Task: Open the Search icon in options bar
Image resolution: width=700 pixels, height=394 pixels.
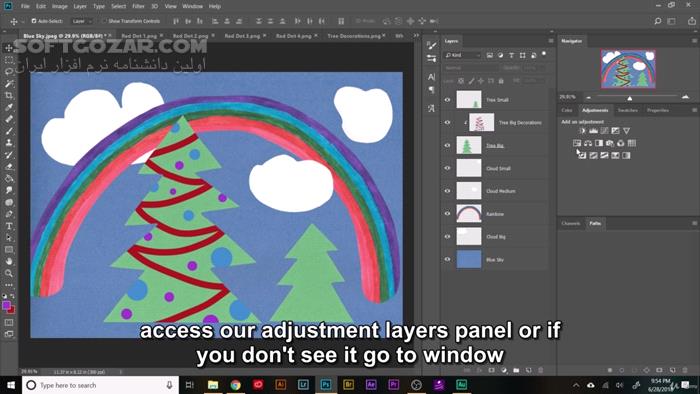Action: [x=658, y=21]
